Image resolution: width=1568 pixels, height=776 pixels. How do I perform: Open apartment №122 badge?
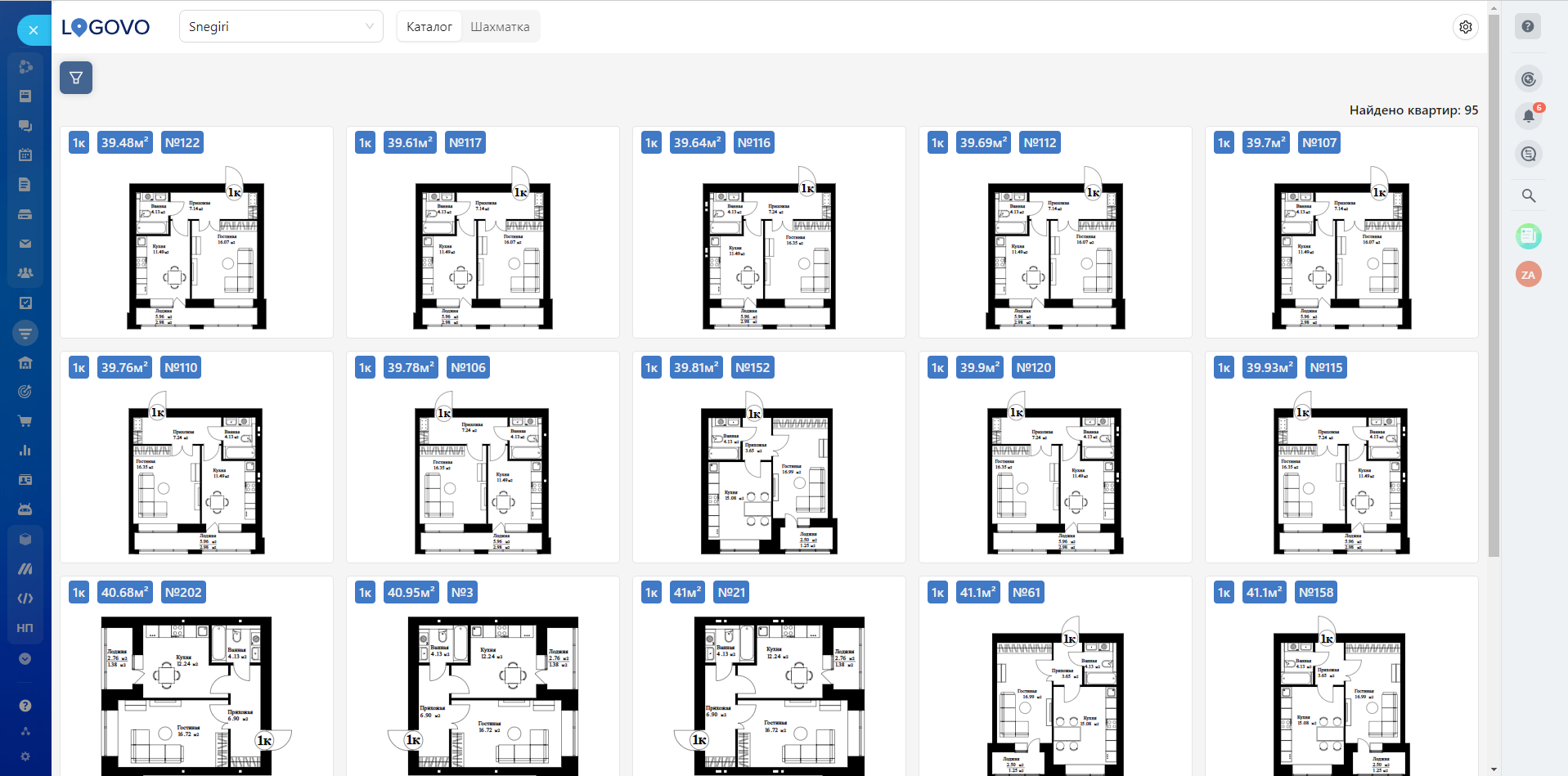pos(182,143)
